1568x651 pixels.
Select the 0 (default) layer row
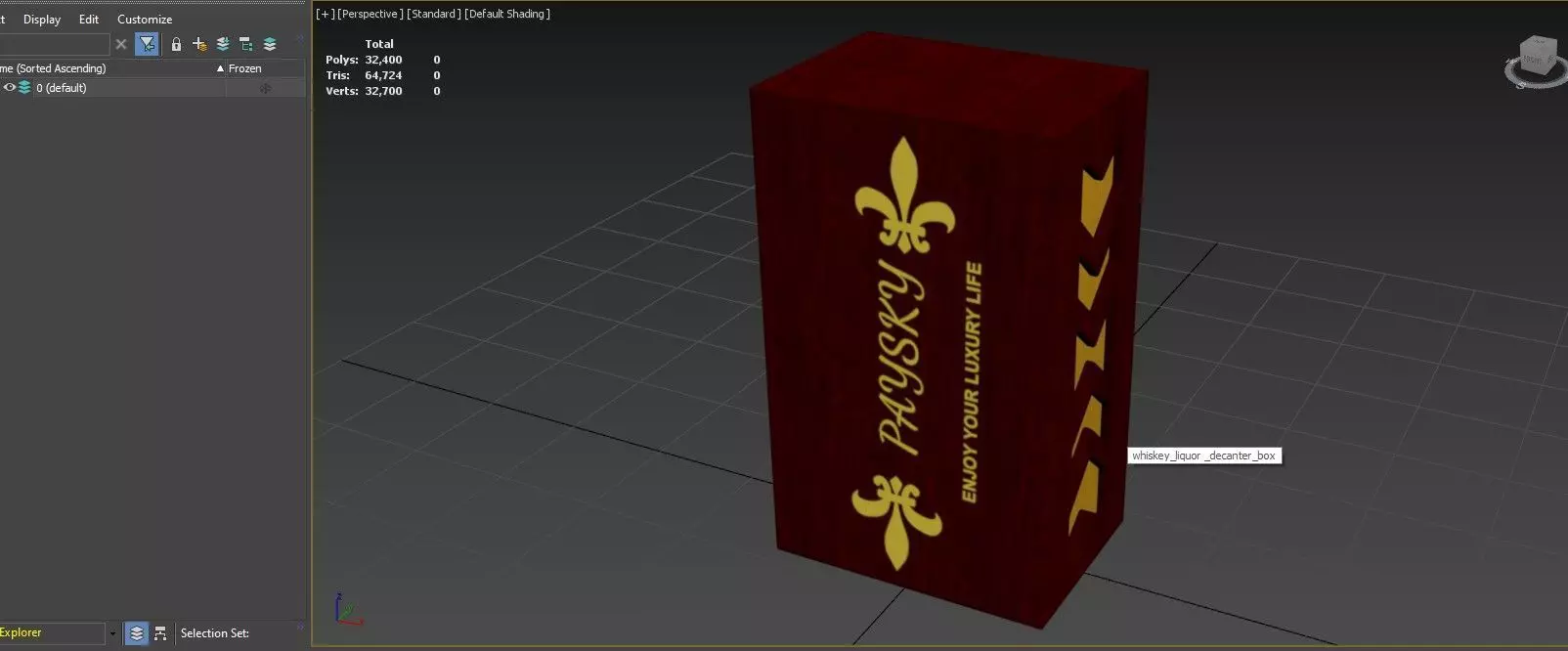tap(152, 88)
